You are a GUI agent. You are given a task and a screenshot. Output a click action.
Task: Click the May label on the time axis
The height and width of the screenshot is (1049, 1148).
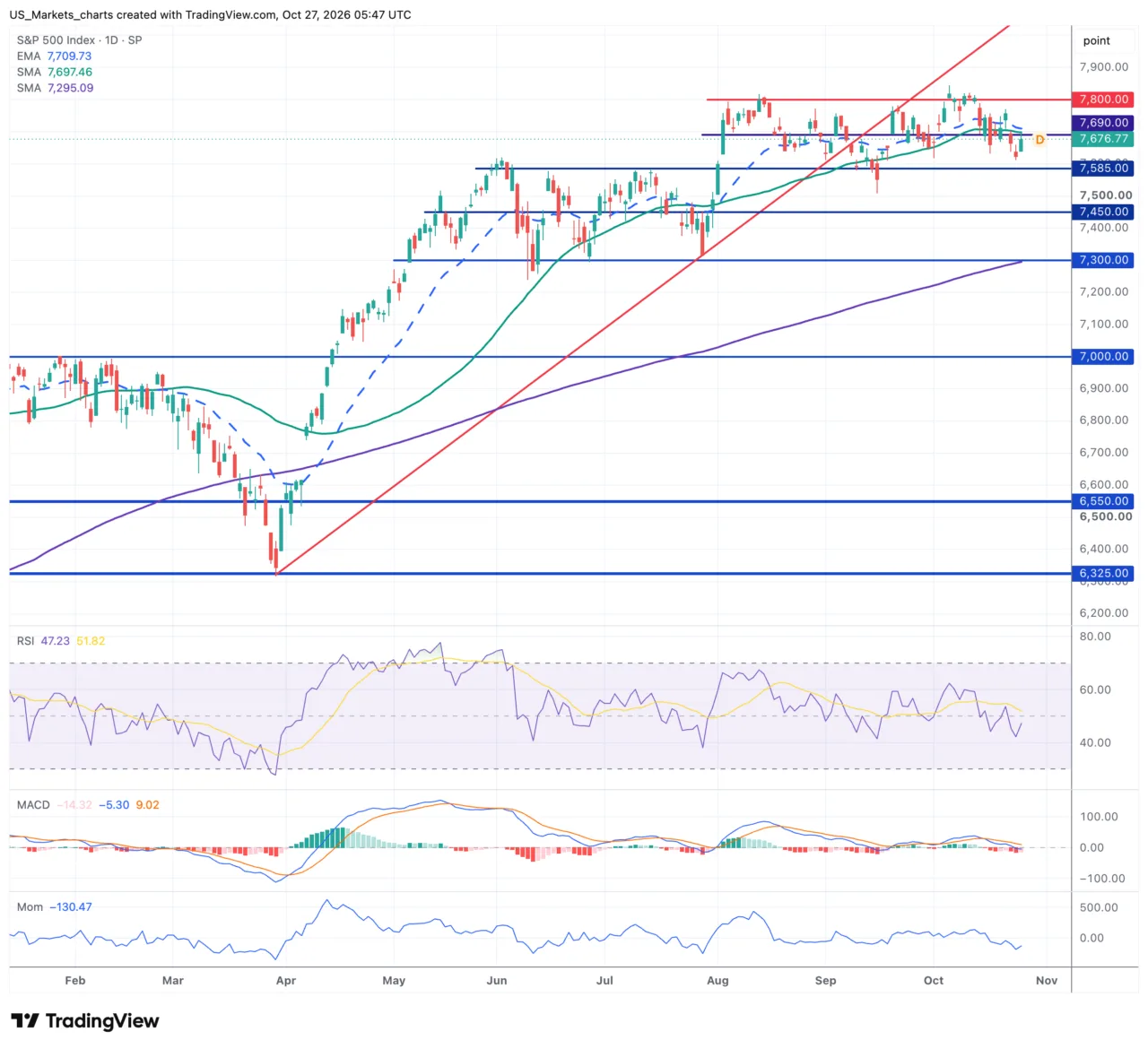coord(394,981)
